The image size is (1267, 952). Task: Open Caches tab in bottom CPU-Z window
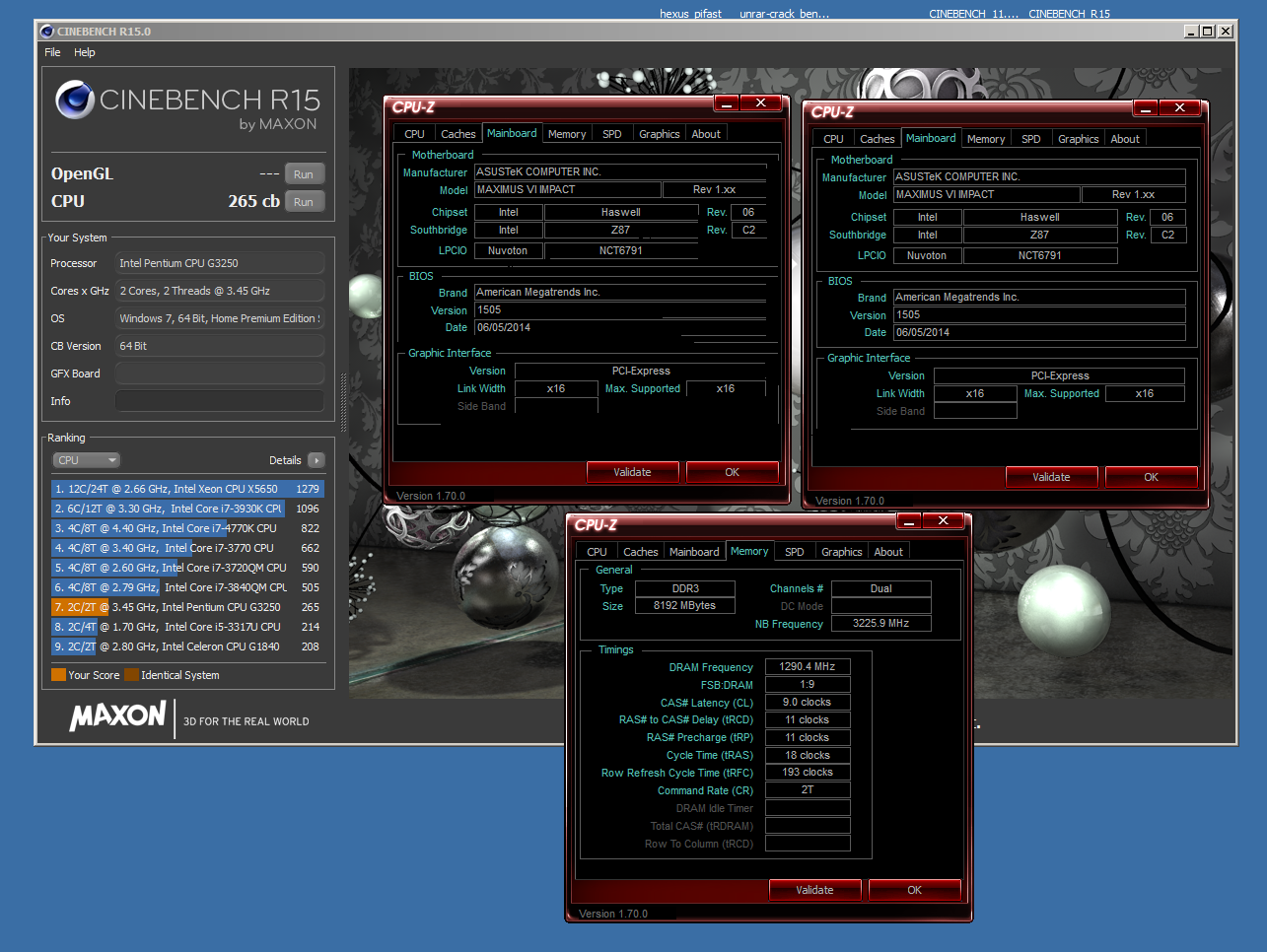640,552
